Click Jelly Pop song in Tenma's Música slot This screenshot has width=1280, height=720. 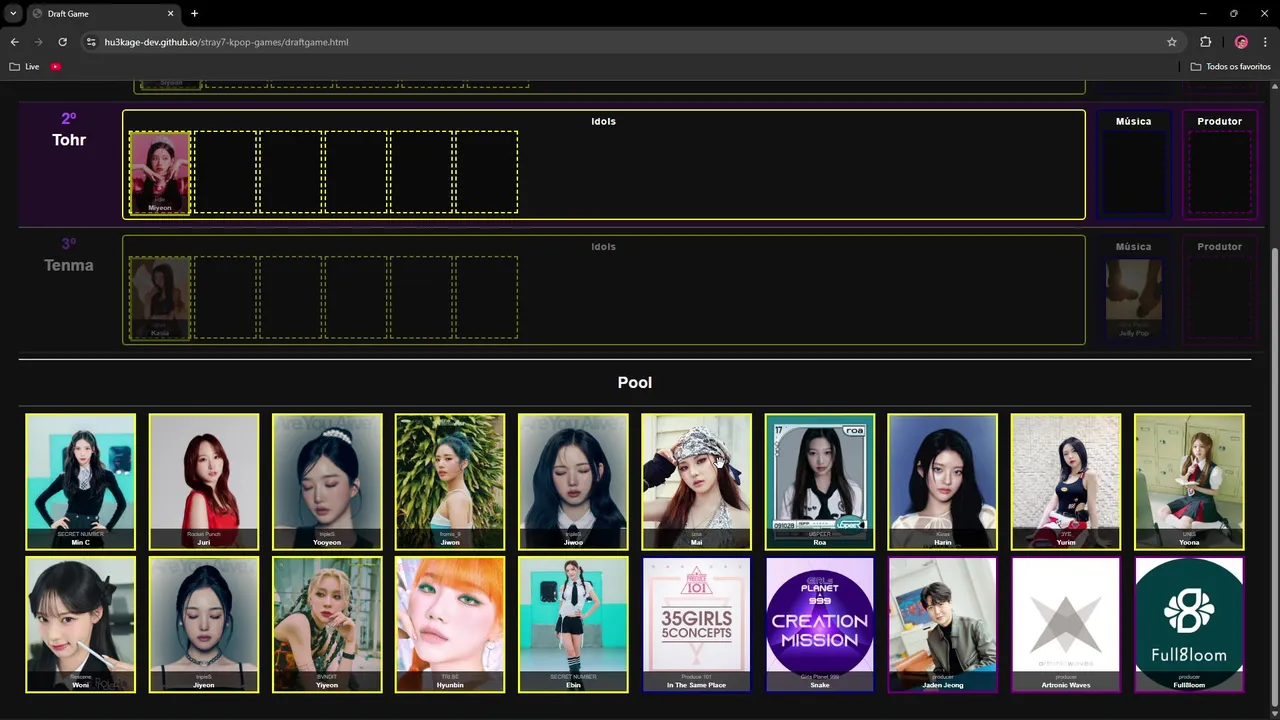1134,298
